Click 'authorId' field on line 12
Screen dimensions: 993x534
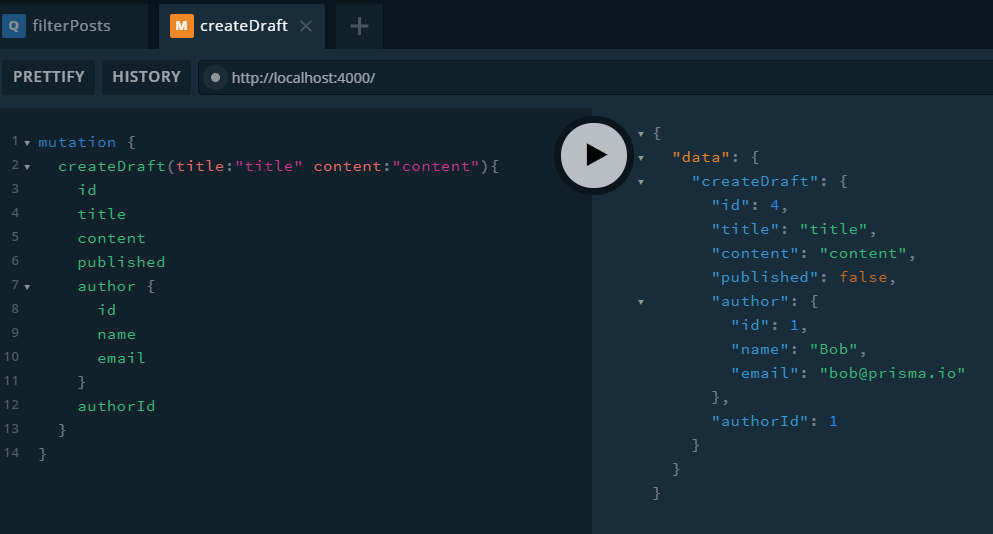[x=117, y=406]
